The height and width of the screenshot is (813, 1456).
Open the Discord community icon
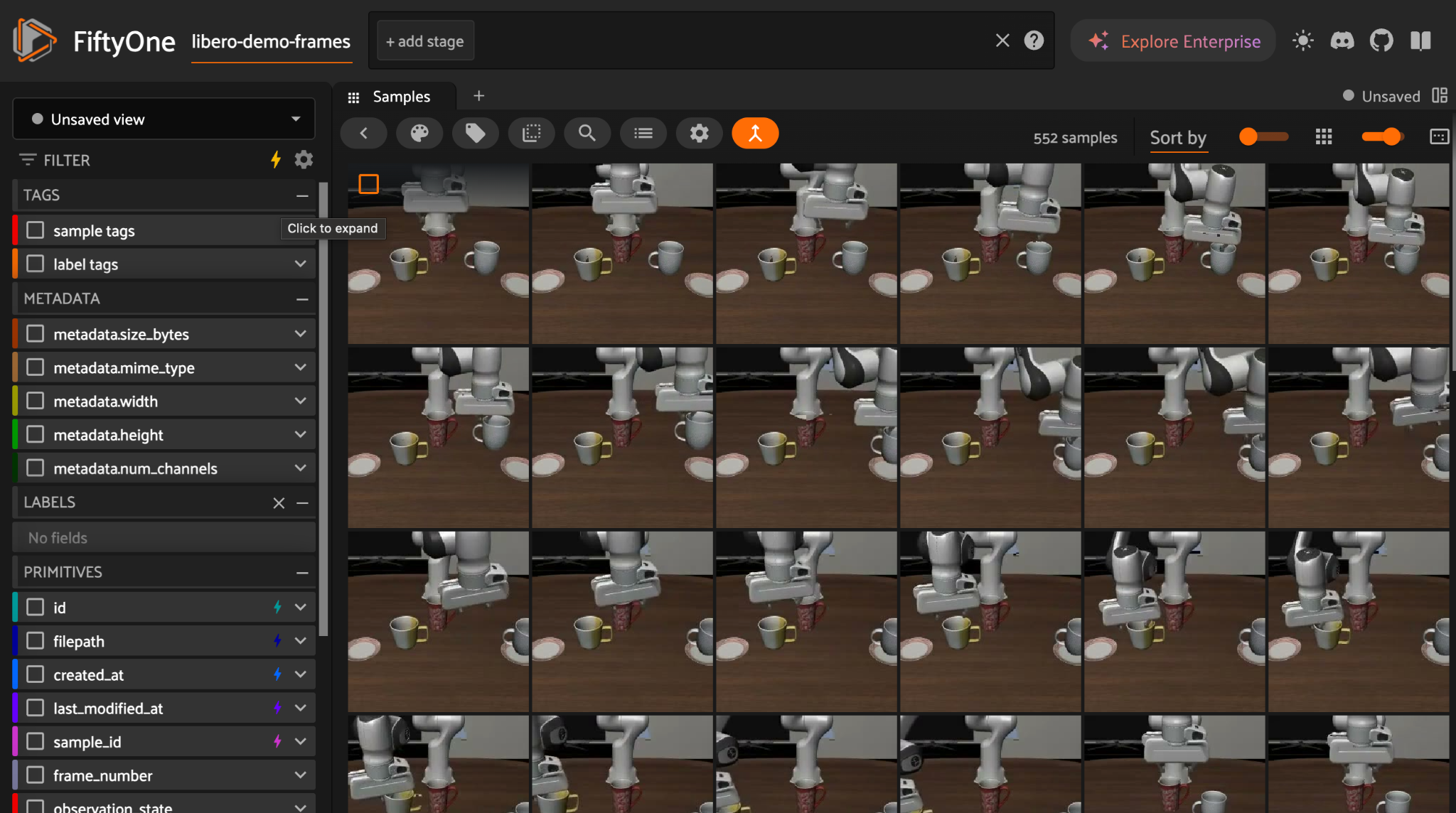pos(1342,41)
